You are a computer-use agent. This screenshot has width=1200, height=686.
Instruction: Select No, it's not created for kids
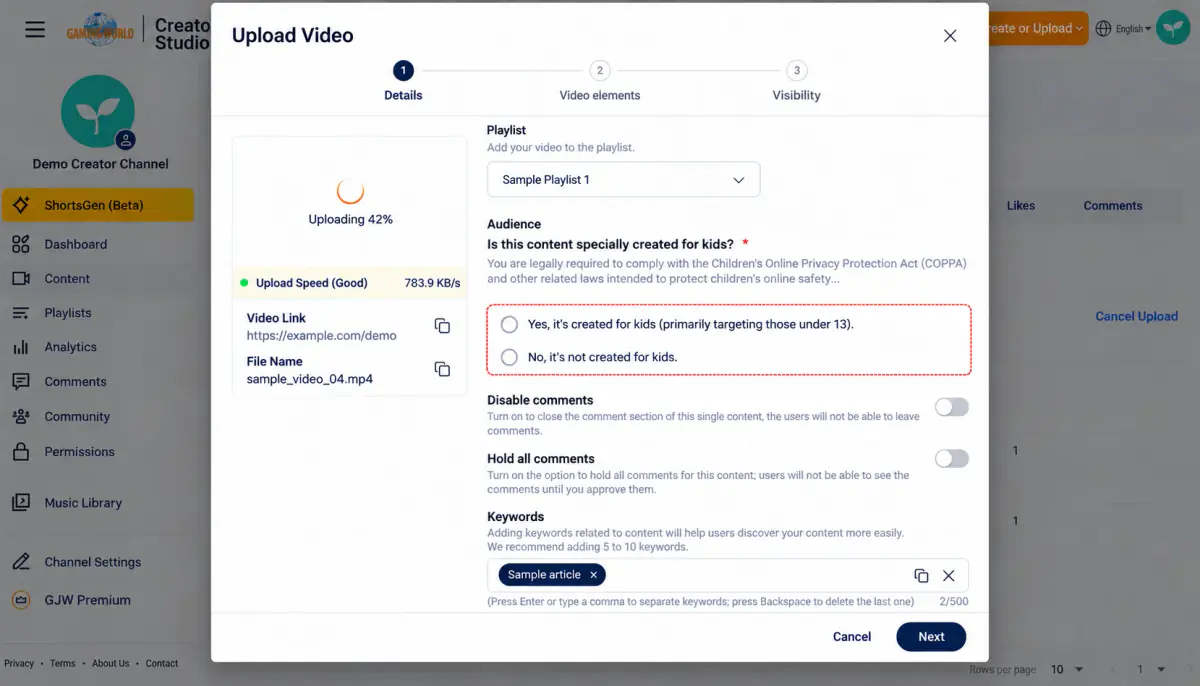click(510, 357)
